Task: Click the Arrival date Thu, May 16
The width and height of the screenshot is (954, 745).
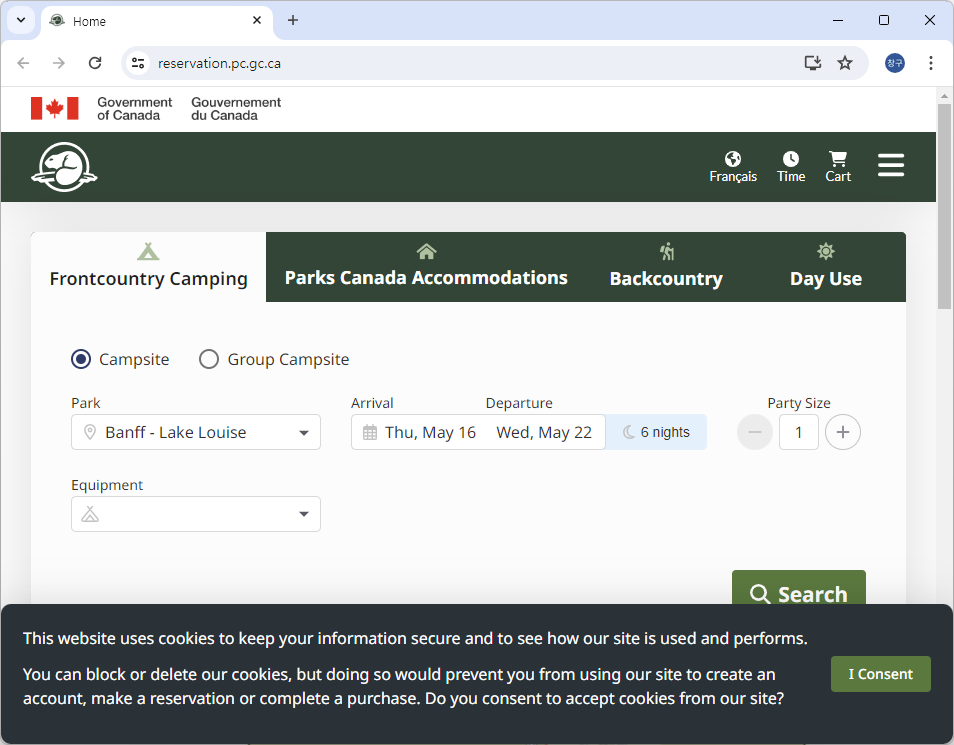Action: (x=430, y=432)
